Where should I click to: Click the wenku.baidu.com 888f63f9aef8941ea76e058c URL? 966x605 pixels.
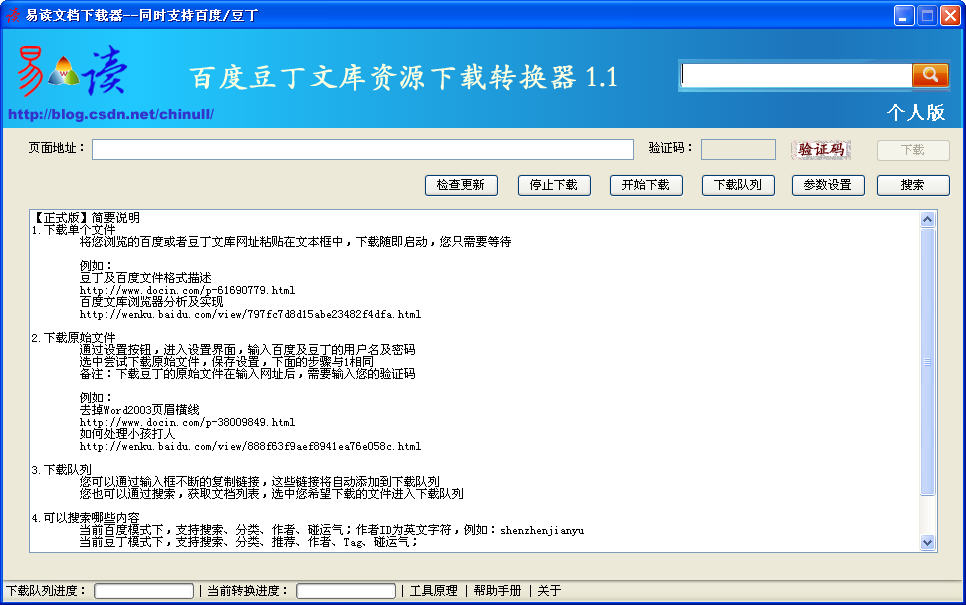coord(250,447)
